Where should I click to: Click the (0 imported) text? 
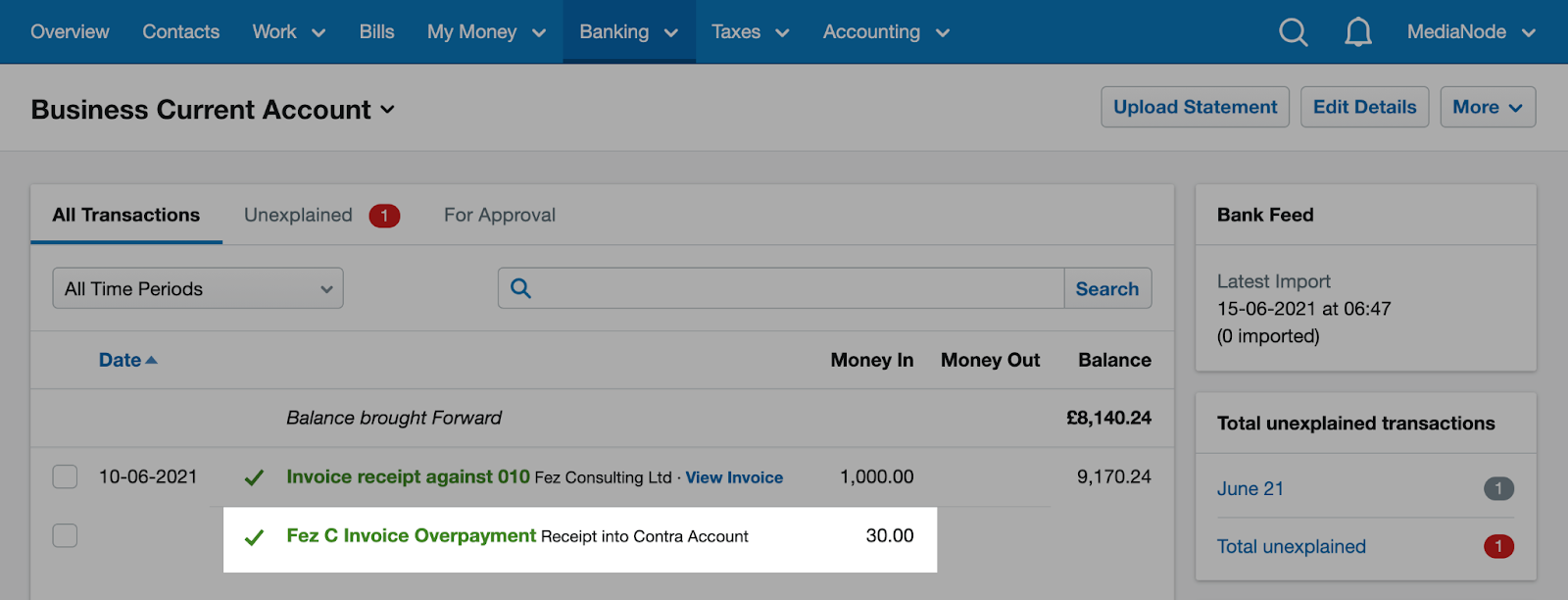(1268, 336)
